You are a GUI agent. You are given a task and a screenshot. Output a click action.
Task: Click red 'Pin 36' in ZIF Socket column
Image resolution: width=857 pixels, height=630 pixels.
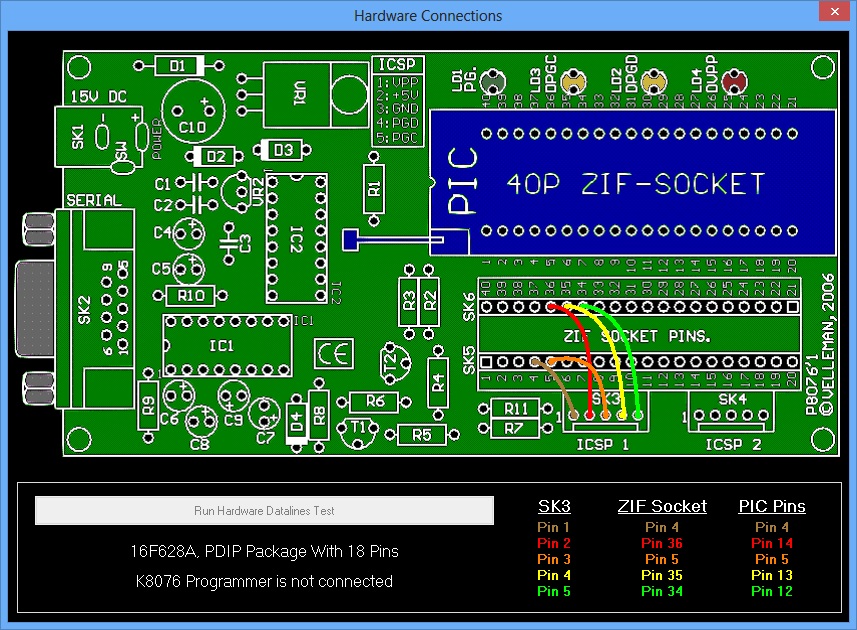(x=662, y=543)
